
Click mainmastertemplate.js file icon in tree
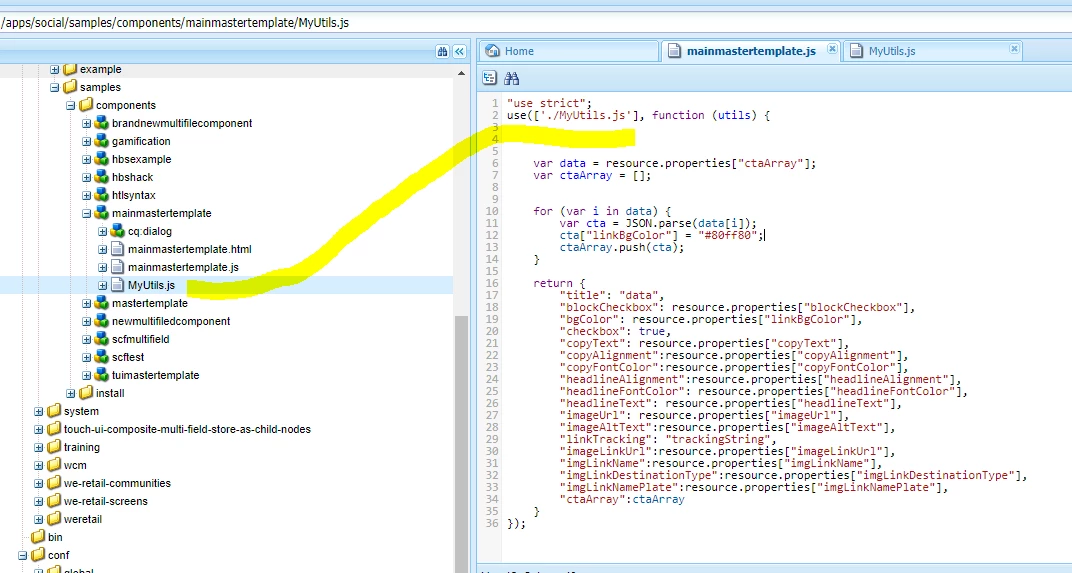pyautogui.click(x=118, y=267)
